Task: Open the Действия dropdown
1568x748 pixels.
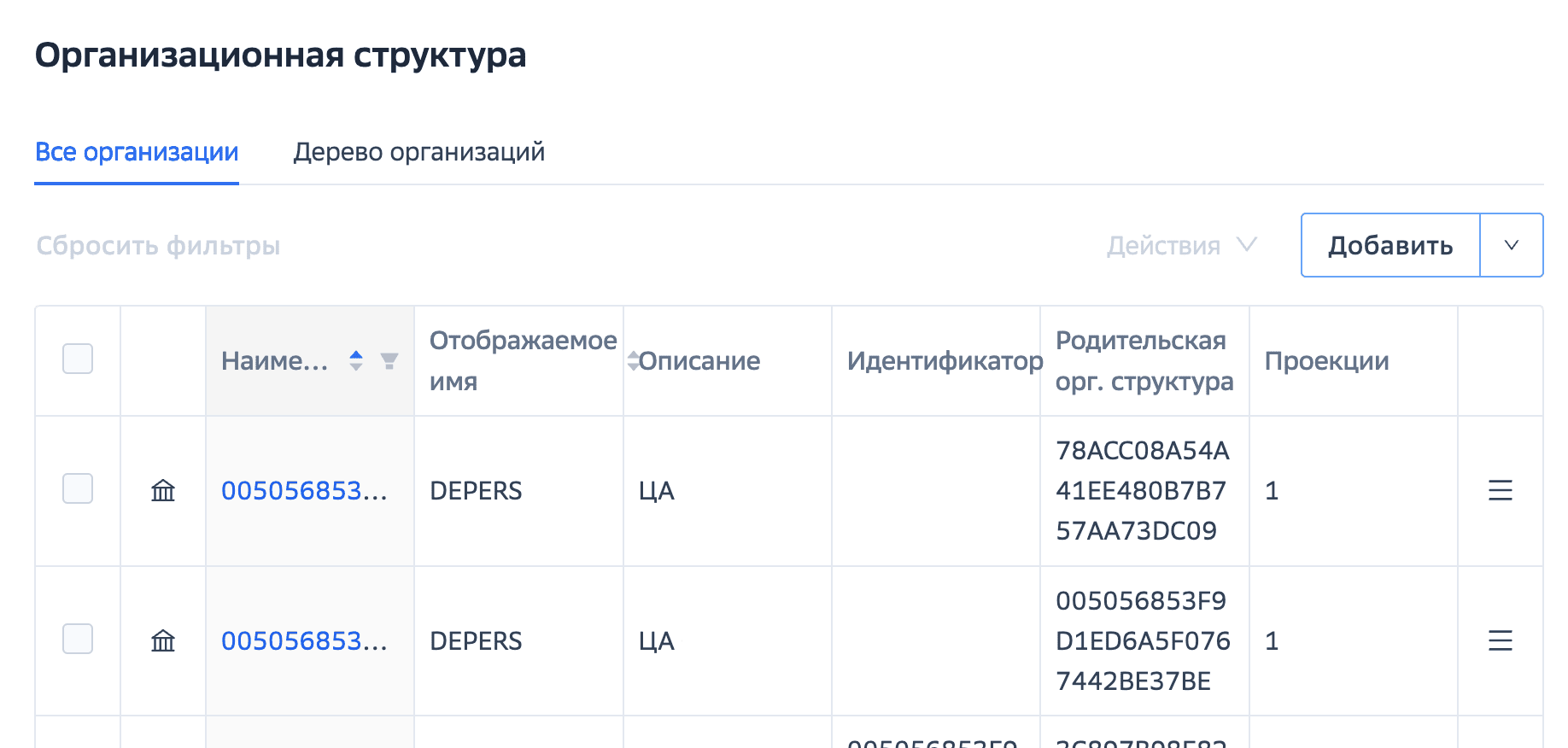Action: tap(1182, 245)
